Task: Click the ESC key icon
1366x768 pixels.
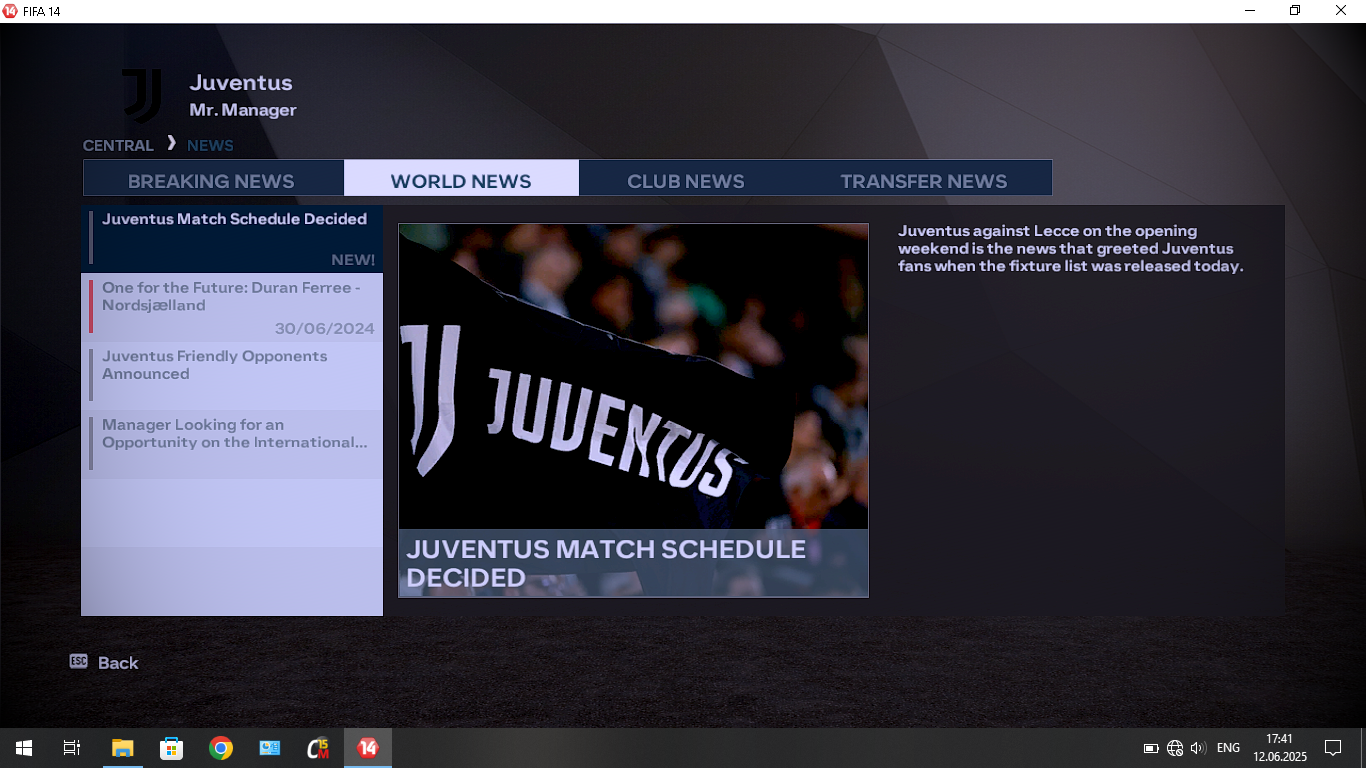Action: coord(79,661)
